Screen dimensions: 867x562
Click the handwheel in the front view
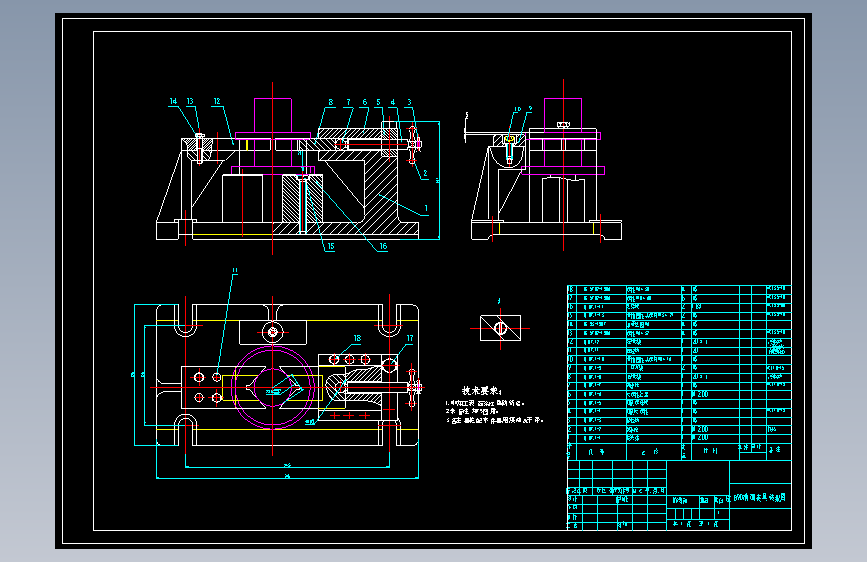coord(412,144)
